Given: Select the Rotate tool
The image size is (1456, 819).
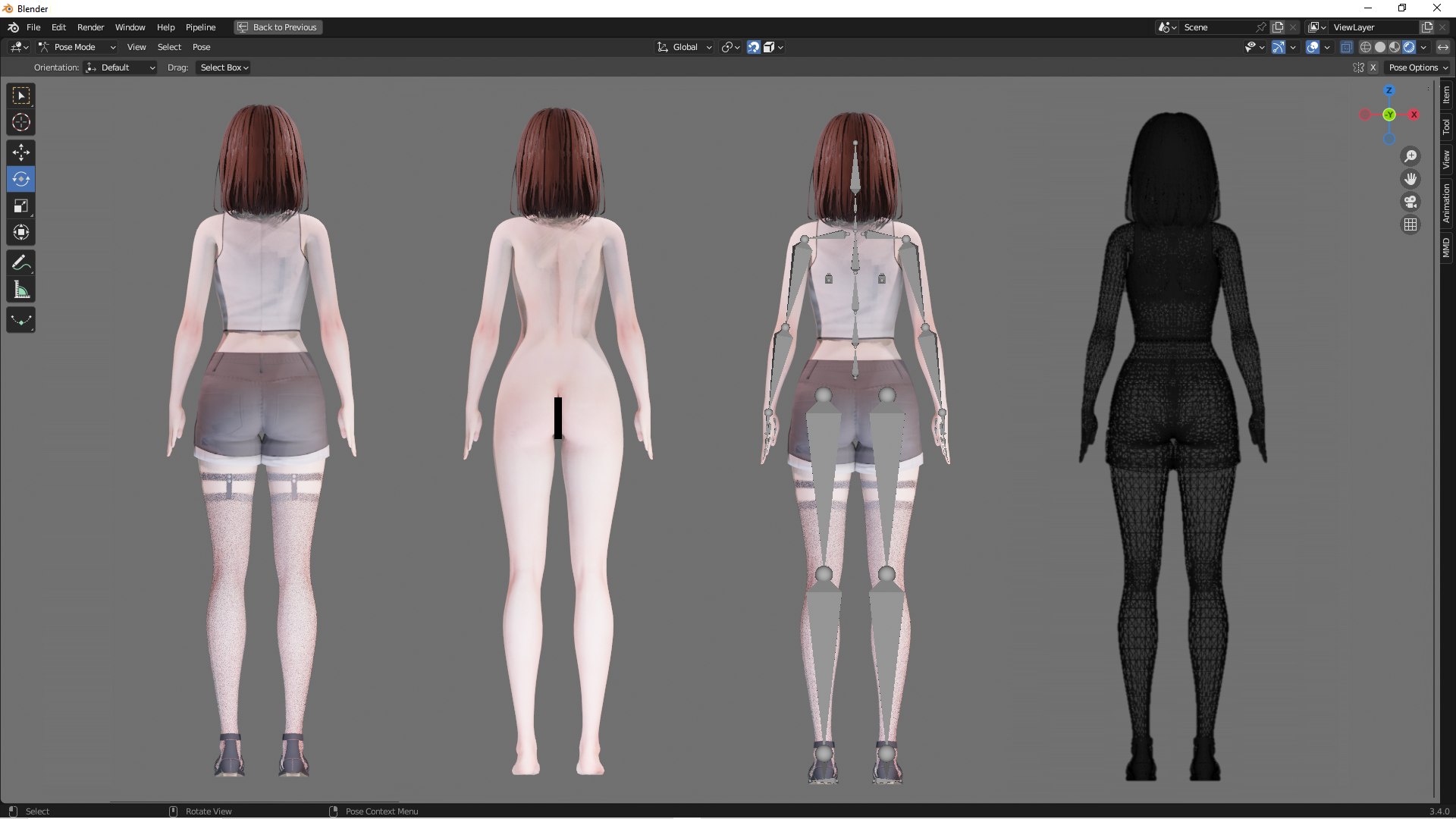Looking at the screenshot, I should (x=21, y=180).
